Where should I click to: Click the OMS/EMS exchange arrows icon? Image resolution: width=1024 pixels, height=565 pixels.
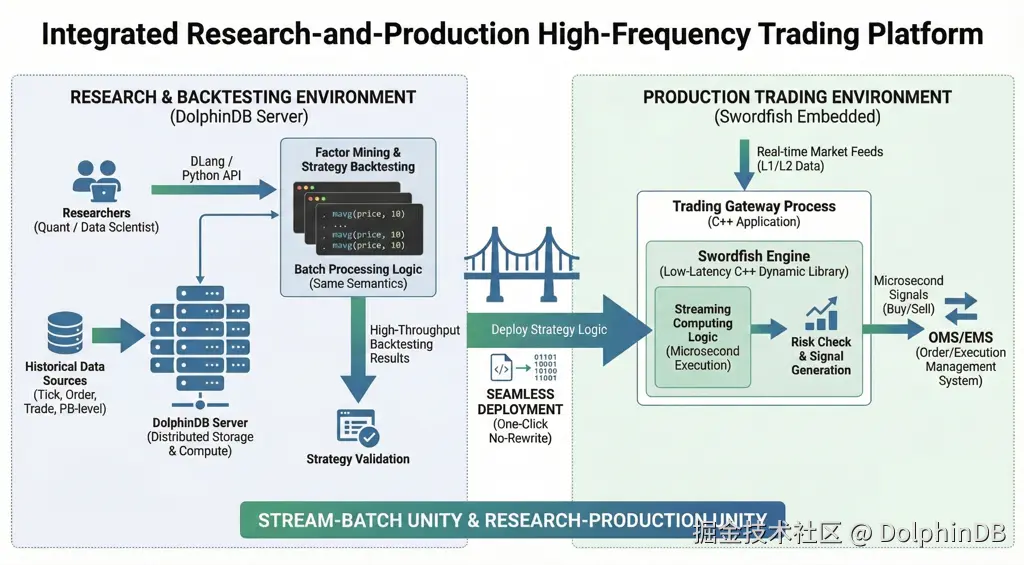pyautogui.click(x=961, y=308)
